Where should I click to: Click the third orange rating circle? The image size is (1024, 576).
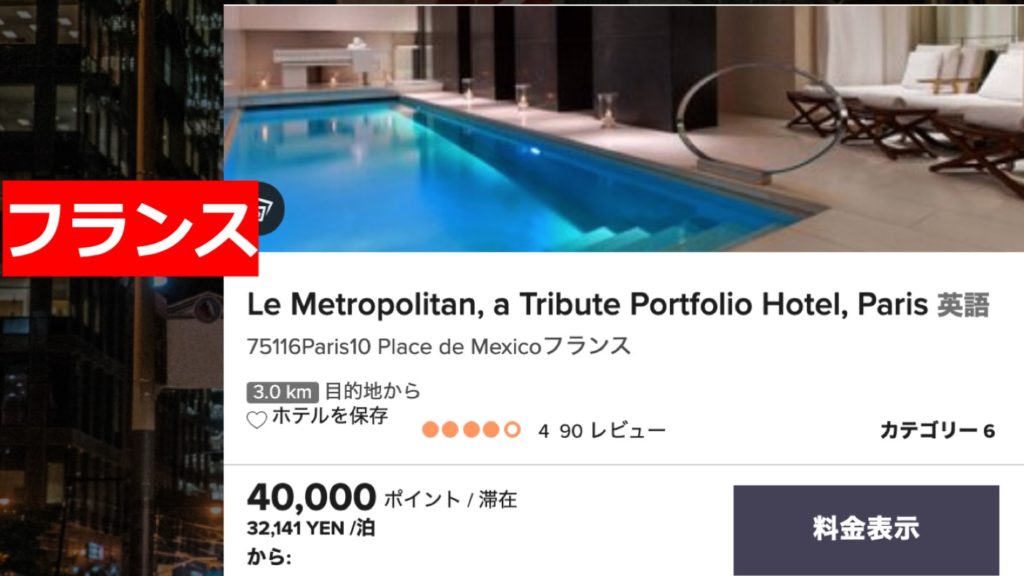(471, 430)
